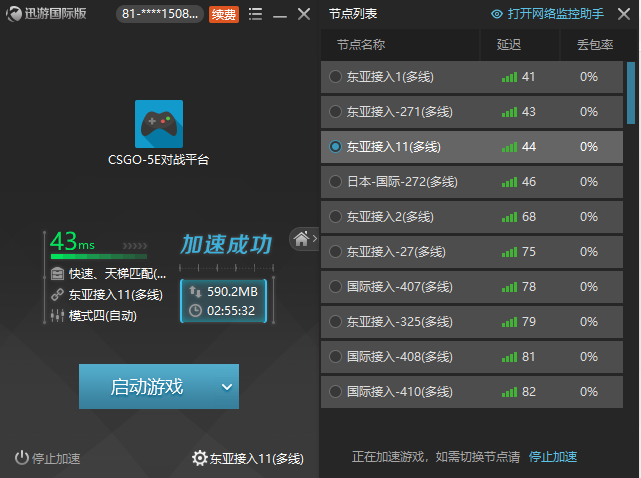Click the 加速成功 status text

226,245
